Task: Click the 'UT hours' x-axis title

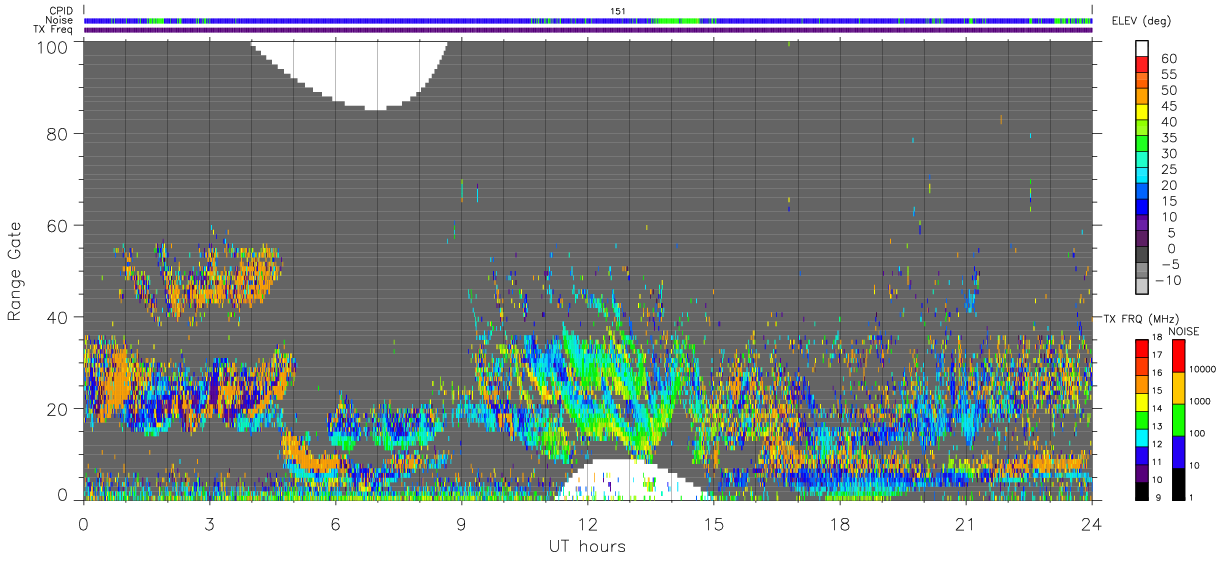Action: pos(587,547)
